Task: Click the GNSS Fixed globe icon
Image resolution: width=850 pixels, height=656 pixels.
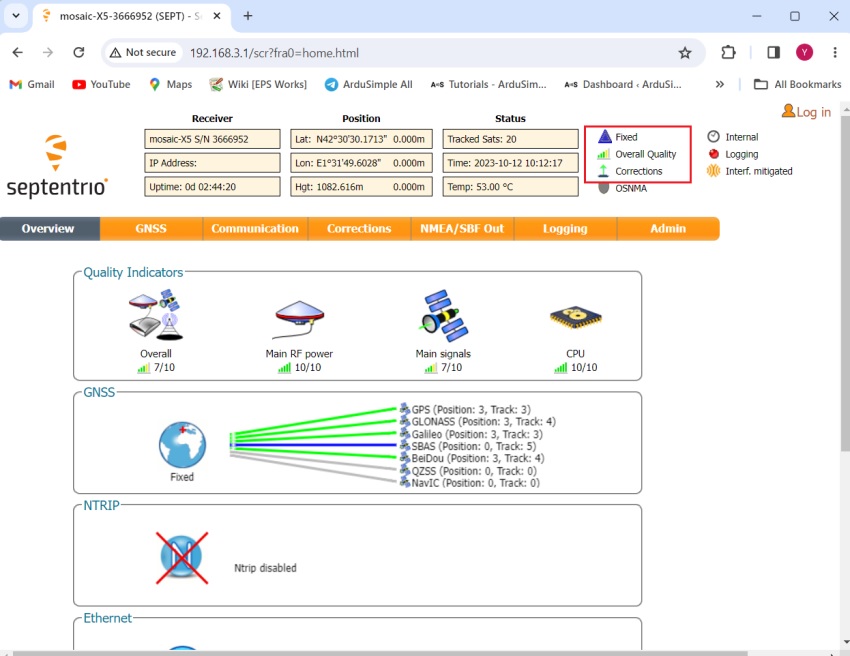Action: pos(182,445)
